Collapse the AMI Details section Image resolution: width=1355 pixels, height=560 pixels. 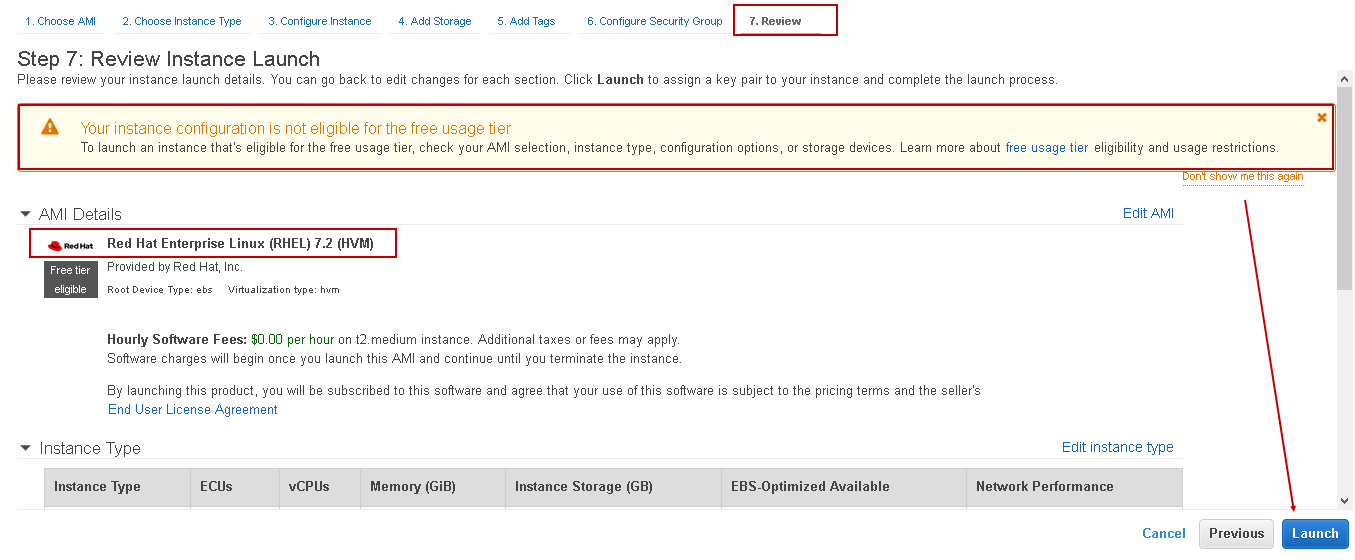pyautogui.click(x=25, y=214)
